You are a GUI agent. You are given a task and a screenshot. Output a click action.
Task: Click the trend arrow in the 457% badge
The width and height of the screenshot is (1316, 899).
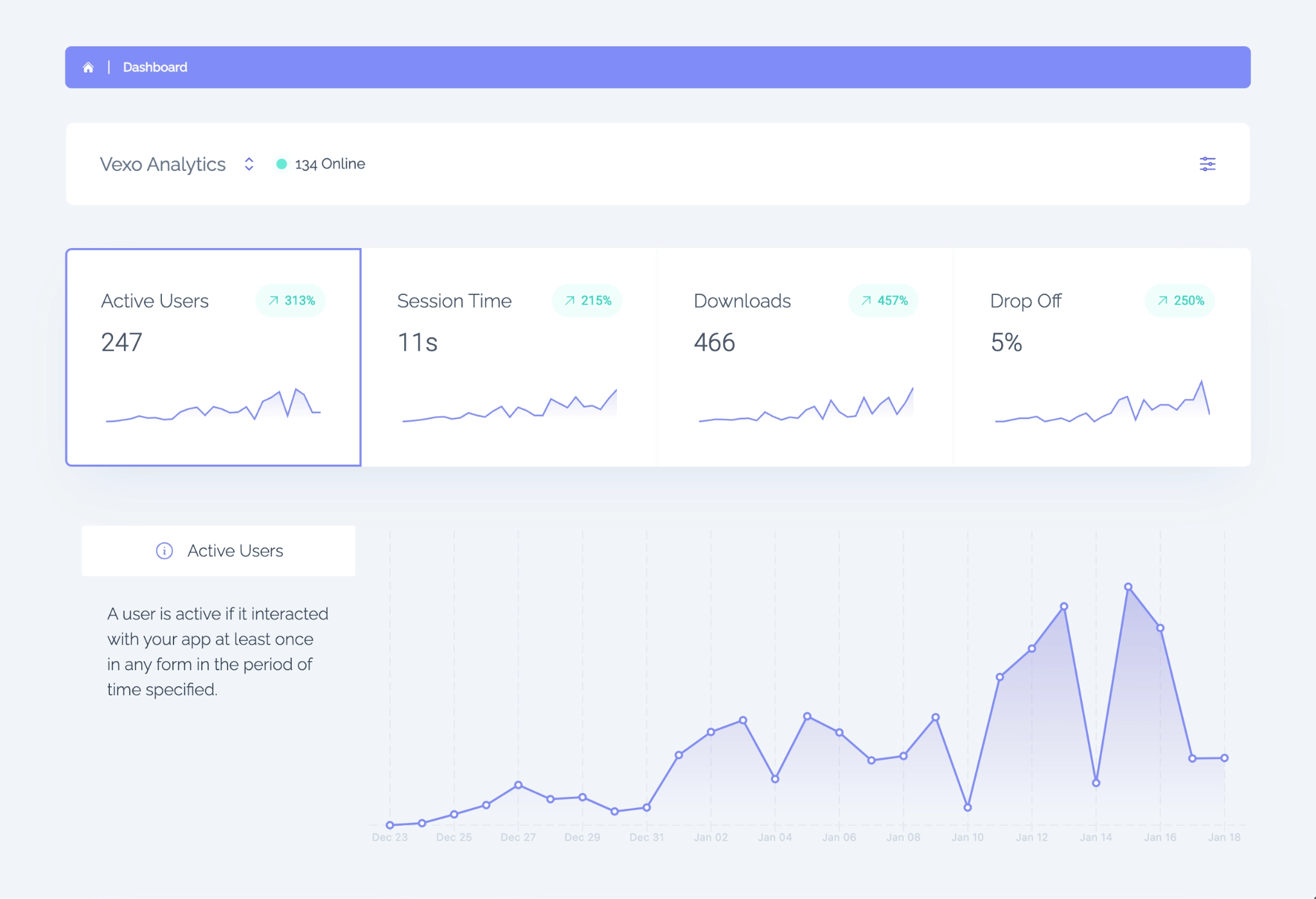866,299
